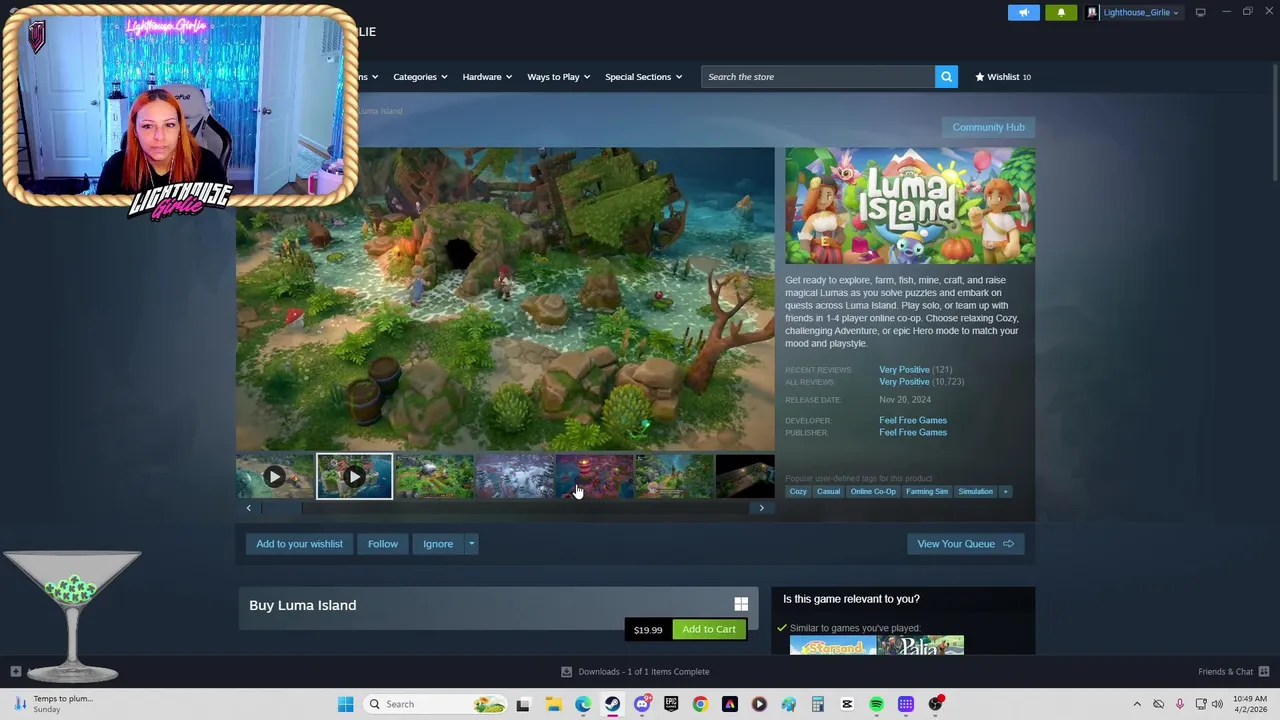Screen dimensions: 1280x720
Task: Switch to Steam taskbar icon
Action: [x=612, y=704]
